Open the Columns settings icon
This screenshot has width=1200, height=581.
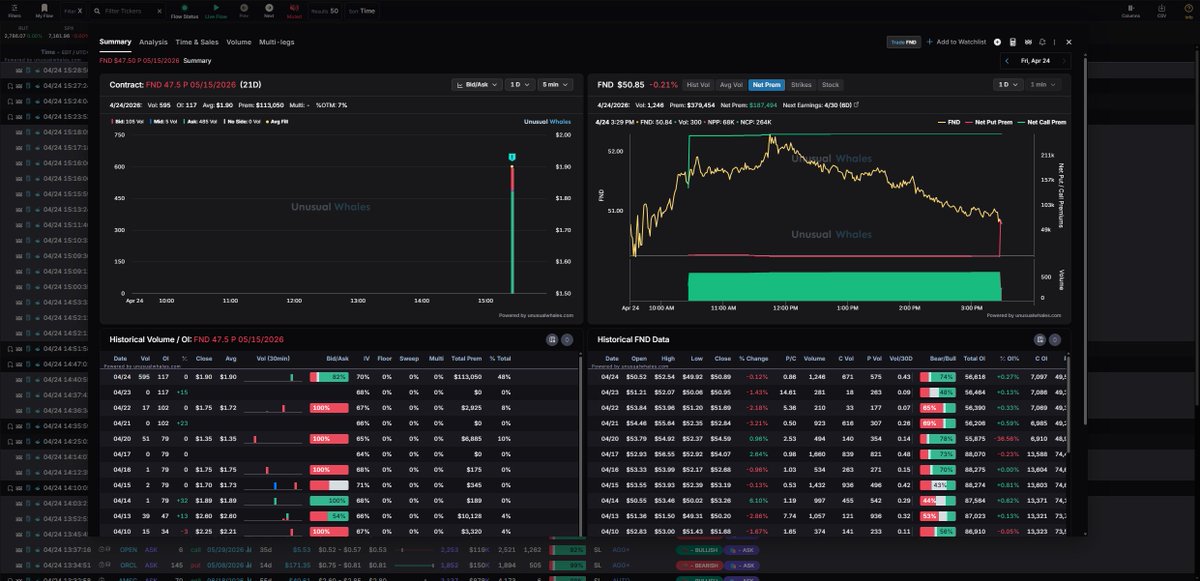point(1130,11)
